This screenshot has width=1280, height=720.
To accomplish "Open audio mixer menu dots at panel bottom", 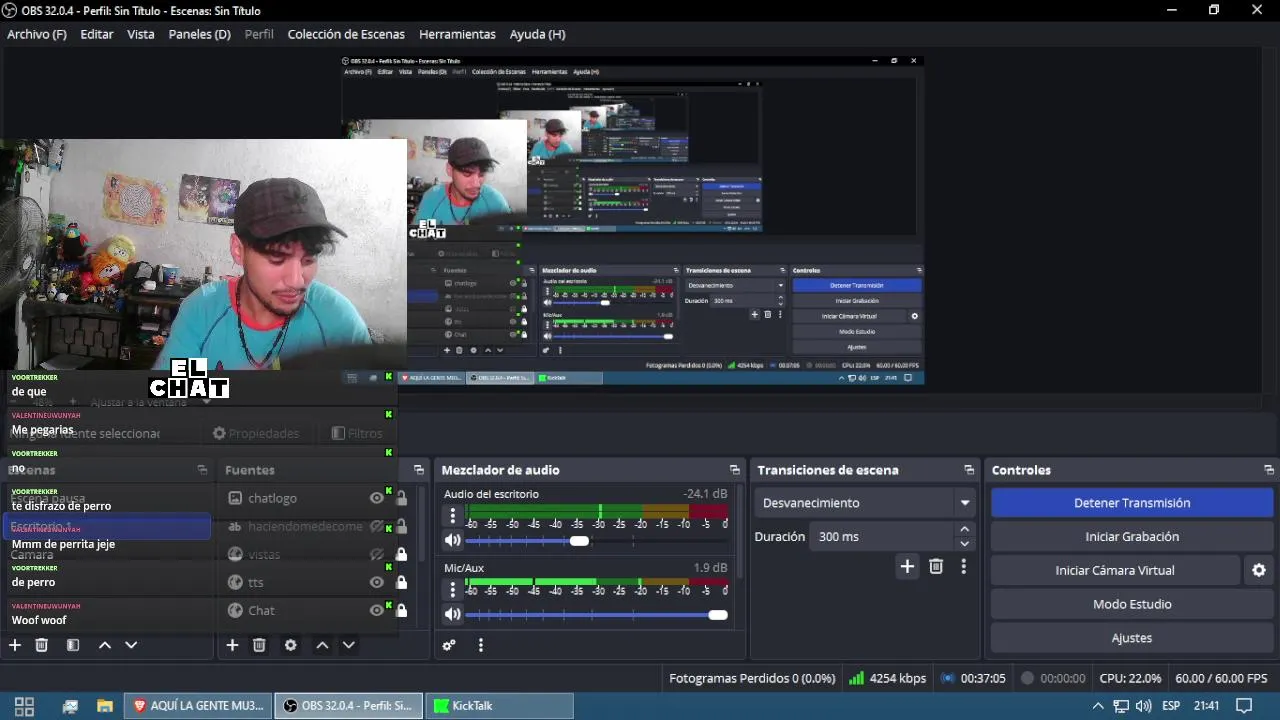I will (481, 645).
